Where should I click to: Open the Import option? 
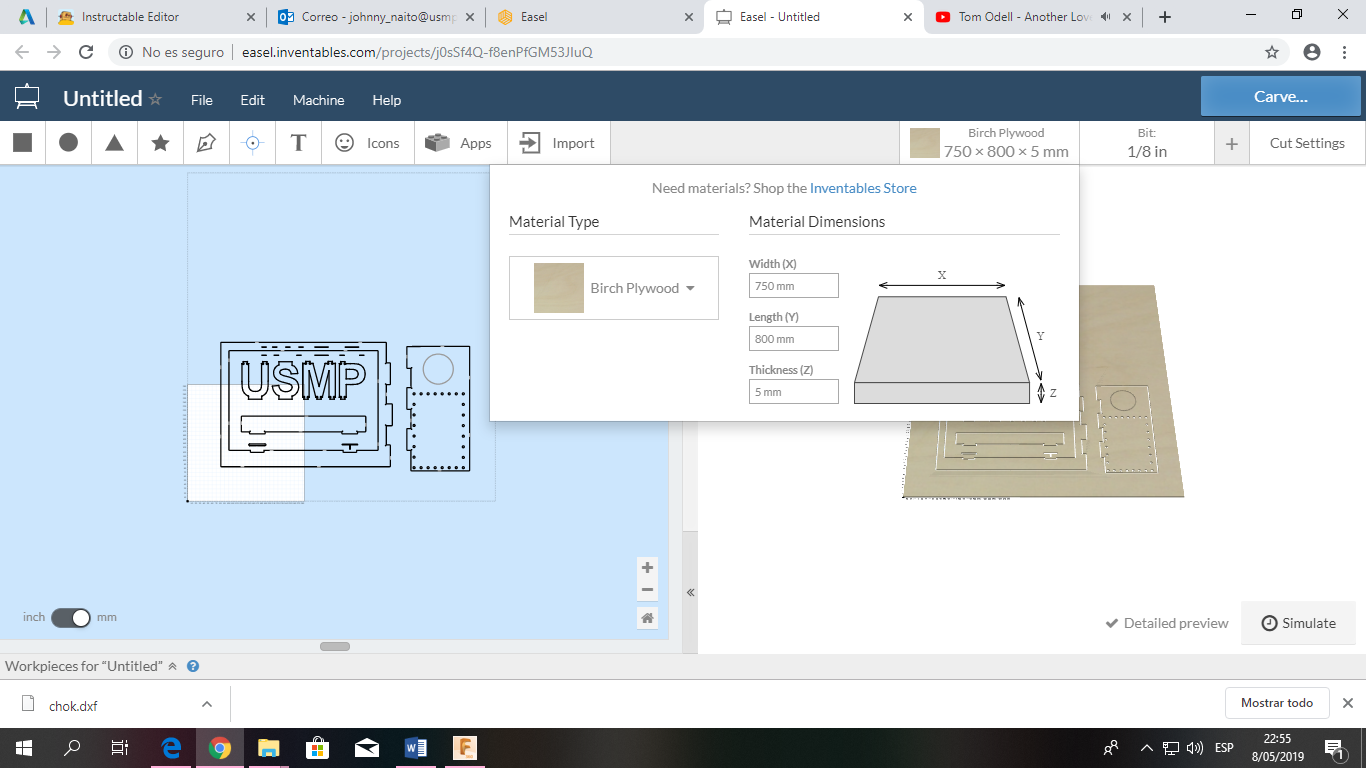[x=558, y=143]
